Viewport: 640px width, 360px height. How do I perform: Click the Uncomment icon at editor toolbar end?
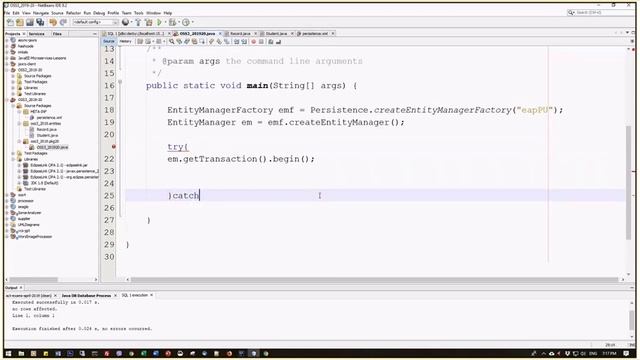pyautogui.click(x=278, y=42)
